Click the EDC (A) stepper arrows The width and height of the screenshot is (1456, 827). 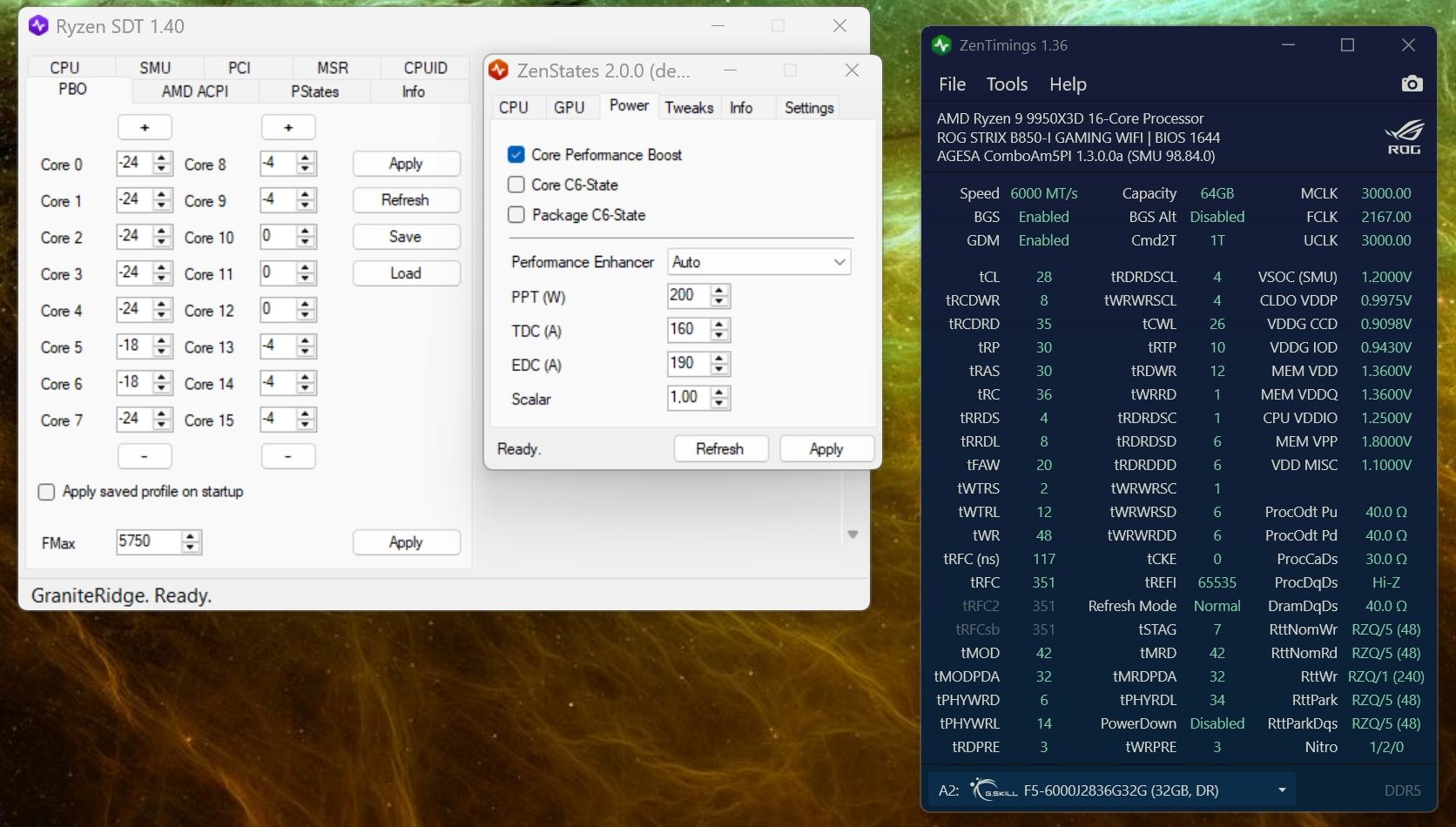coord(719,364)
